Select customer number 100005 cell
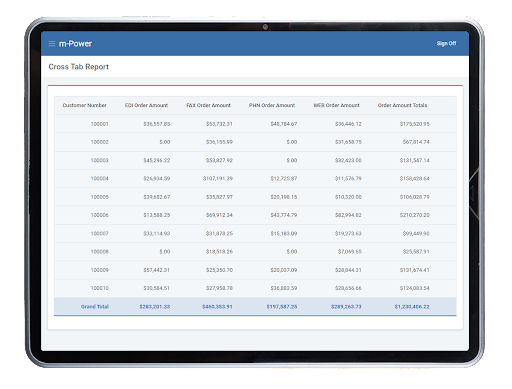 click(100, 197)
